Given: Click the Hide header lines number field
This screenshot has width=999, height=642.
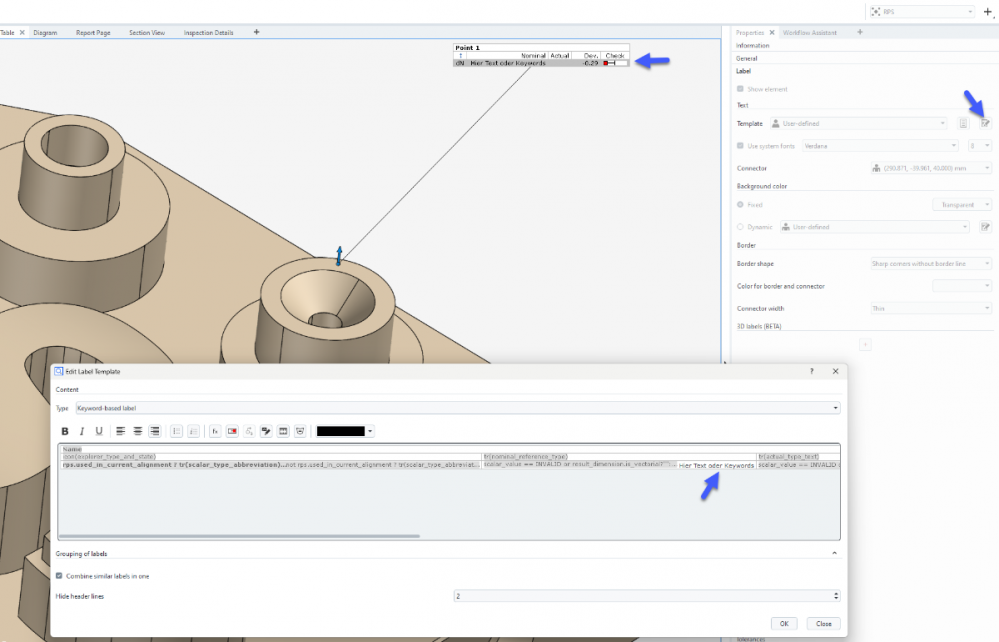Looking at the screenshot, I should coord(645,596).
